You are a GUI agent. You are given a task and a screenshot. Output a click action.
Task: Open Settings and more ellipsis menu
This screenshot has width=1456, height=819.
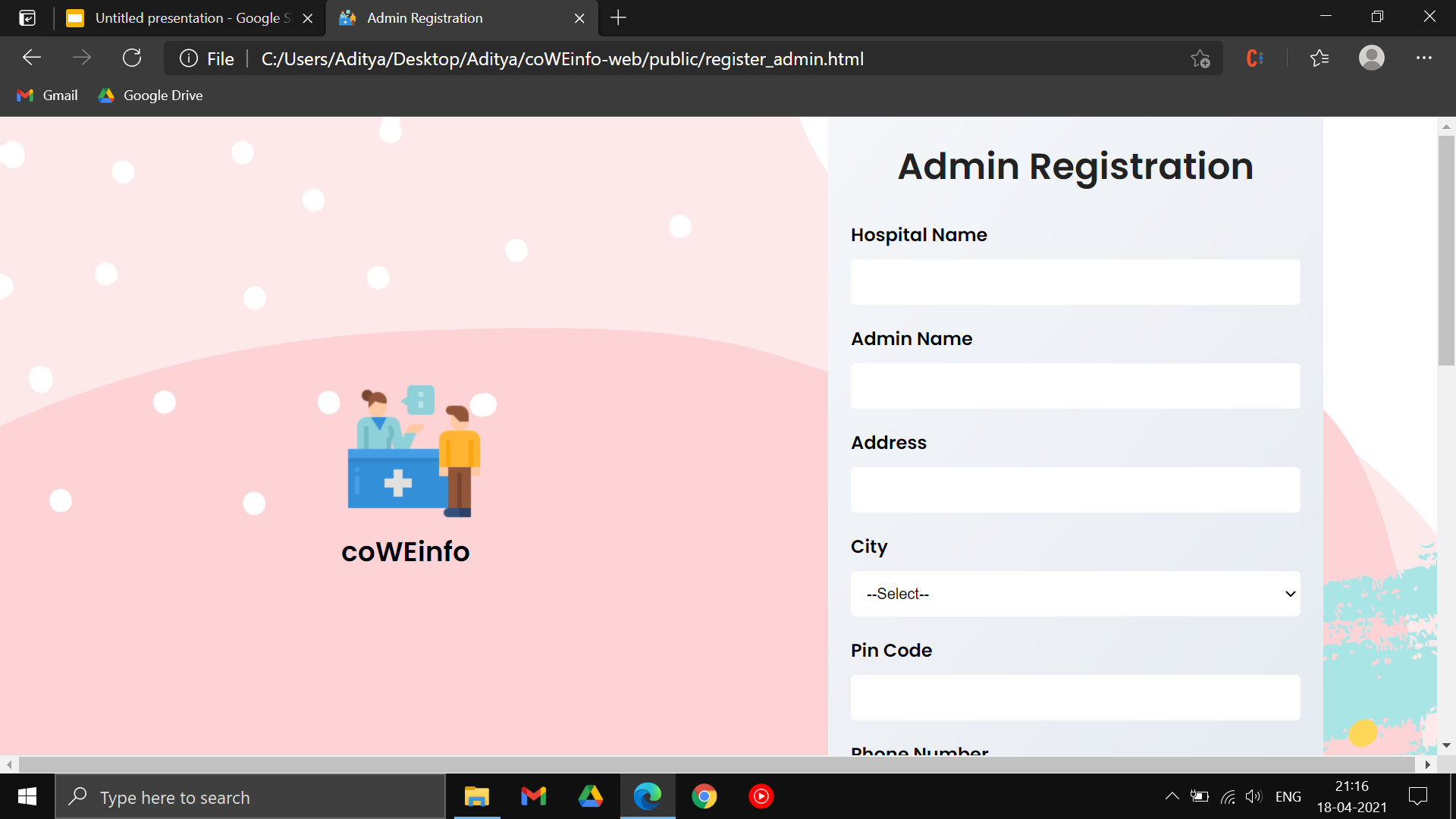tap(1423, 58)
